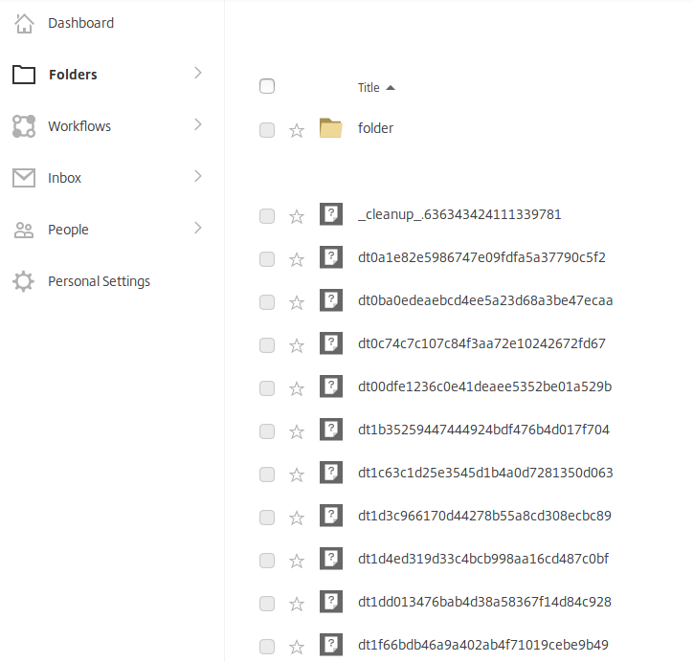Select checkbox for dt1d4ed319d33c4bcb998aa16cd487c0bf

[267, 561]
